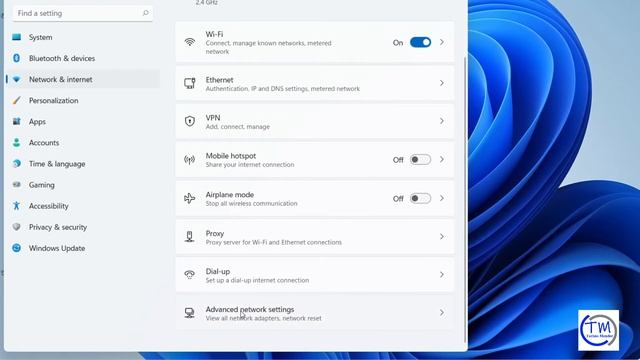Click the Wi-Fi signal icon
The image size is (640, 360).
point(189,42)
